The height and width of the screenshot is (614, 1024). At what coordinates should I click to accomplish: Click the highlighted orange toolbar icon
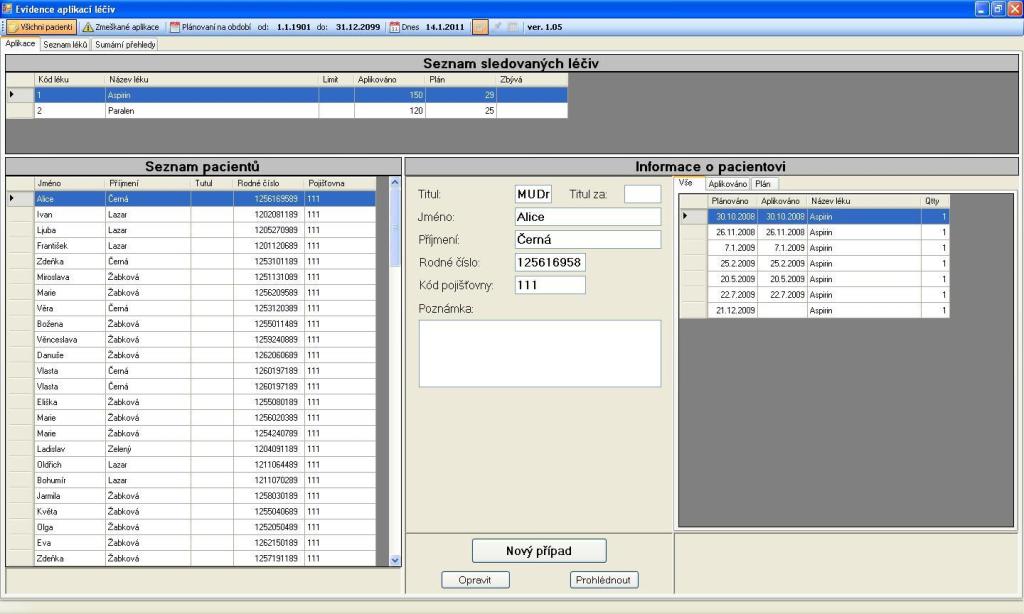(480, 27)
